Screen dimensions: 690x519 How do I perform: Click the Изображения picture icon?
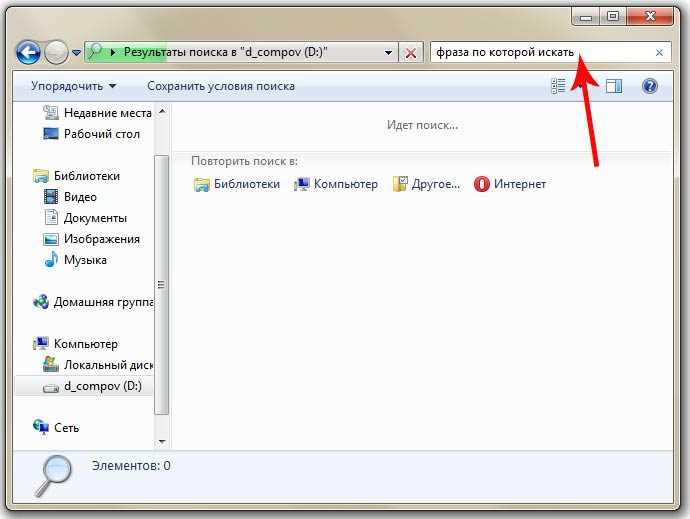51,239
